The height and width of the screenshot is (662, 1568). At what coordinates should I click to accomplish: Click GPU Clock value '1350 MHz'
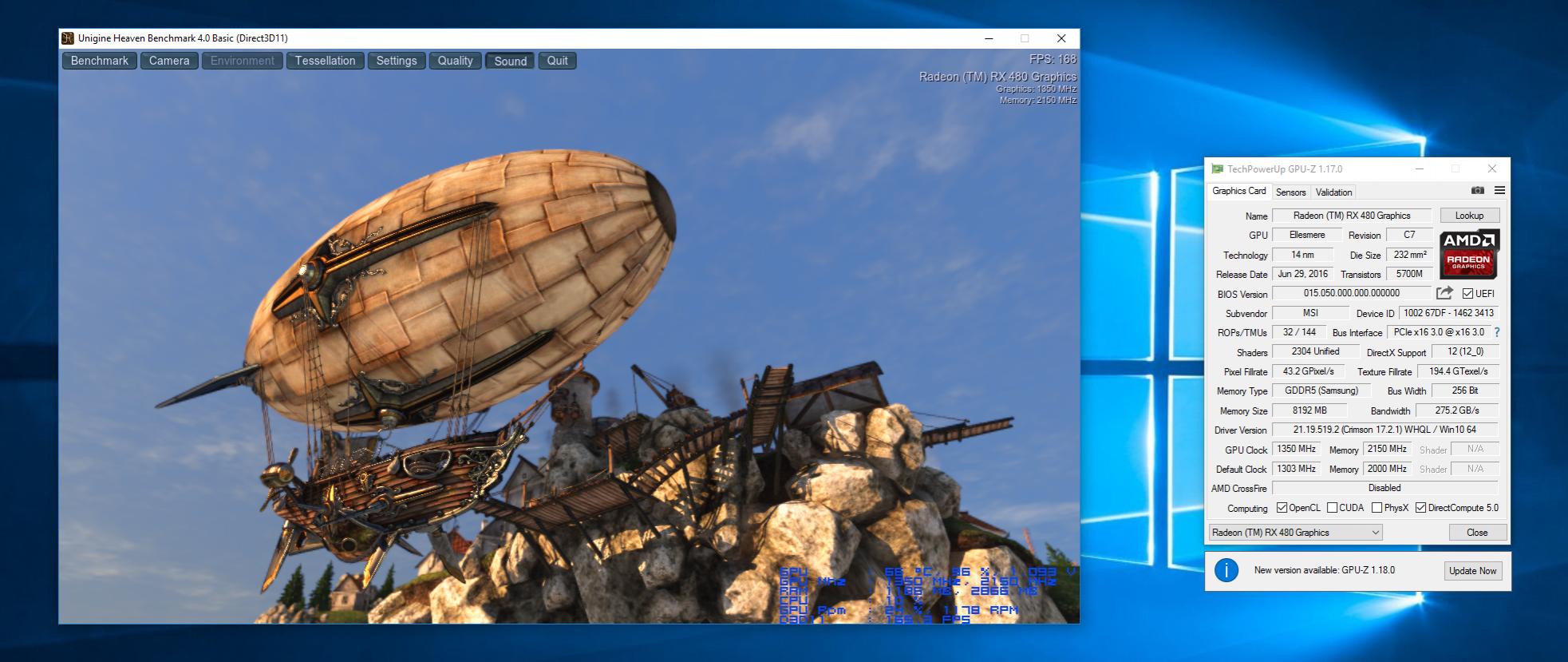pyautogui.click(x=1296, y=449)
